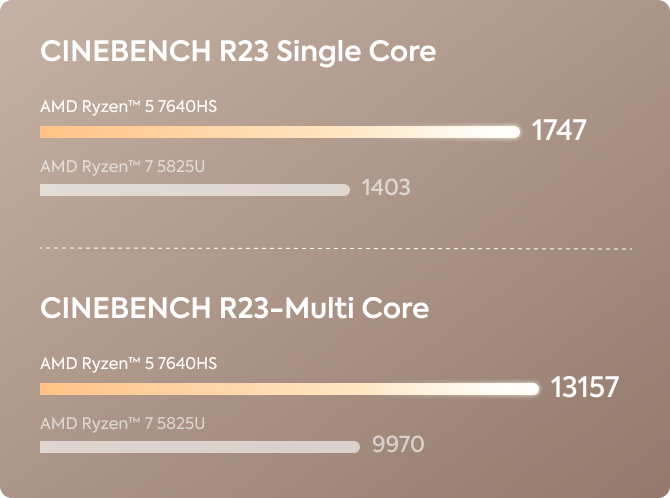Click the orange multi core 7640HS bar
670x498 pixels.
point(290,389)
